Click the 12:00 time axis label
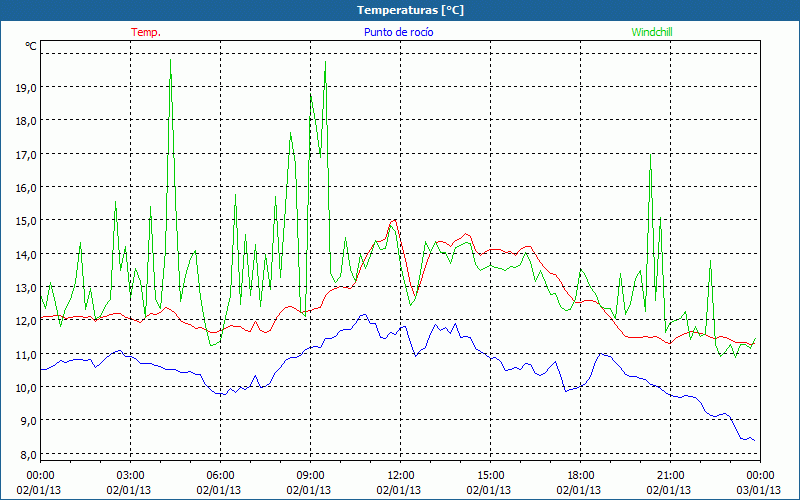 [401, 476]
